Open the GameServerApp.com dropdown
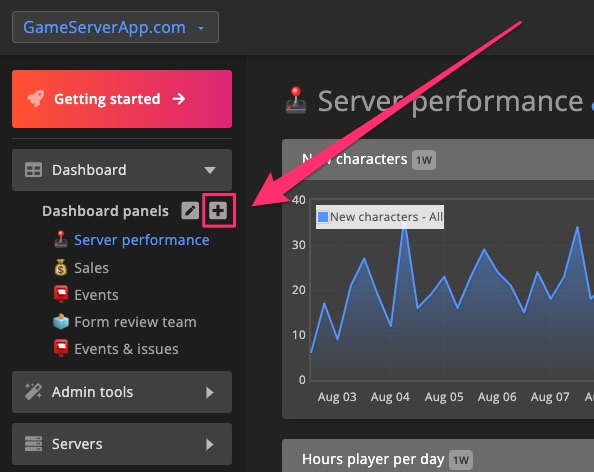The width and height of the screenshot is (594, 472). pyautogui.click(x=115, y=27)
